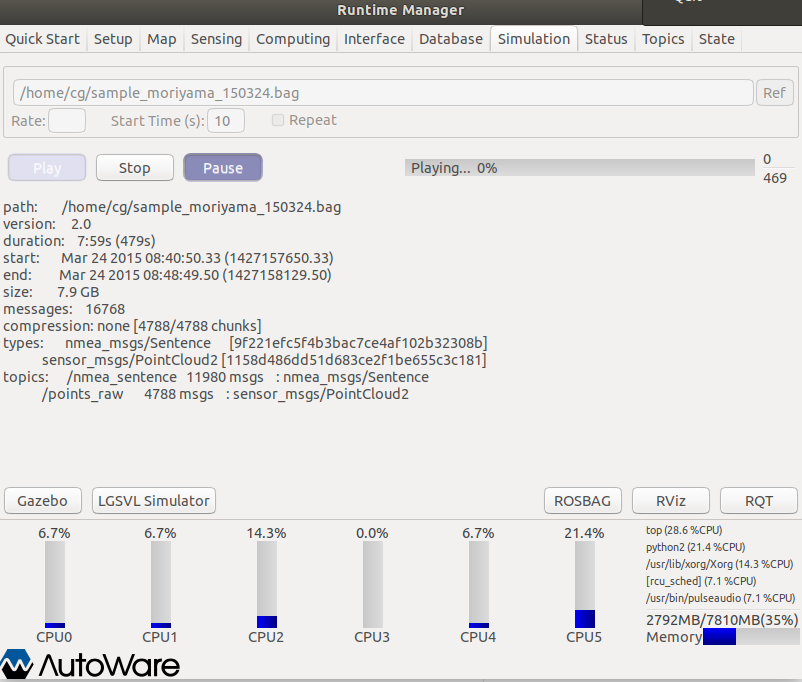
Task: Stop the rosbag playback
Action: click(x=135, y=168)
